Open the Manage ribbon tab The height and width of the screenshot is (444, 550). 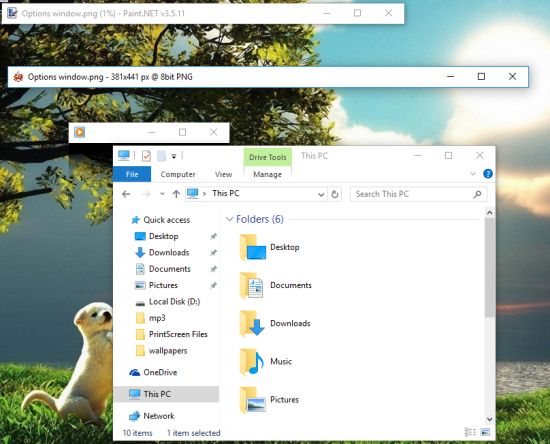click(x=267, y=174)
